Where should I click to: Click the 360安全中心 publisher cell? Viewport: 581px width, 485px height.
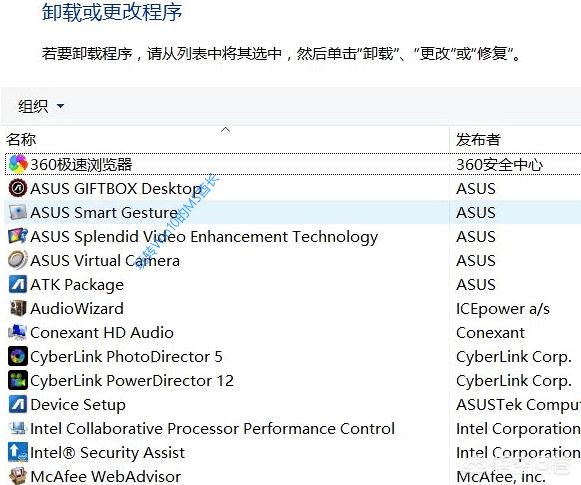click(499, 165)
